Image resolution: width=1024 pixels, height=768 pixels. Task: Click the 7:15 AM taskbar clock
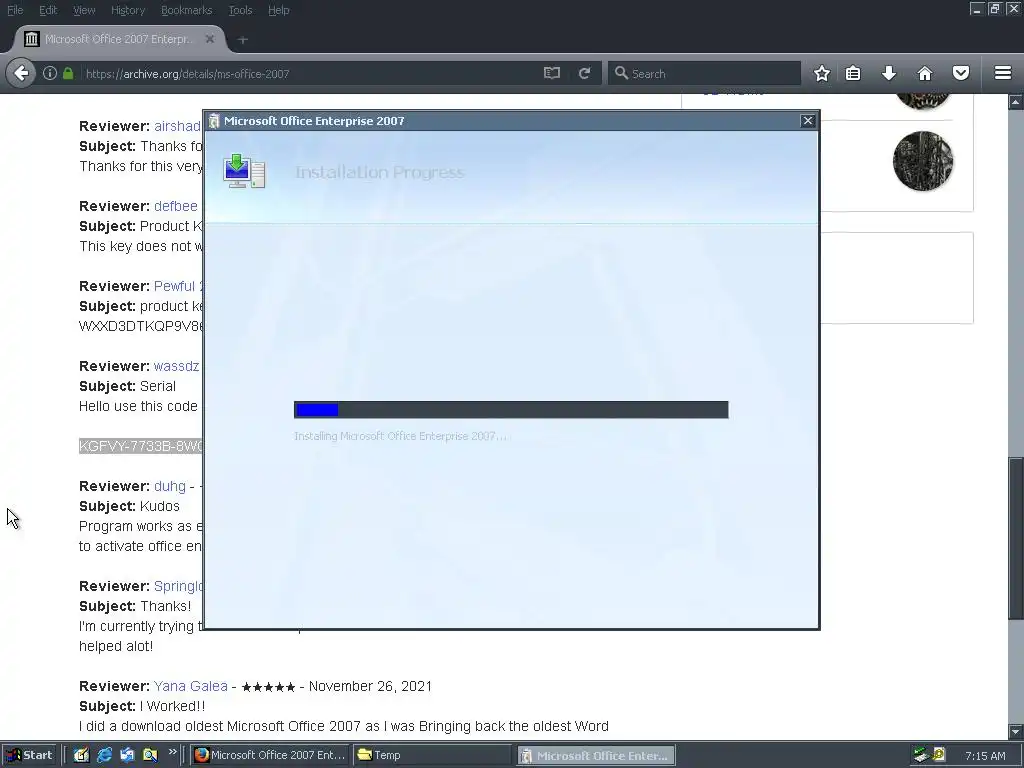click(x=985, y=756)
